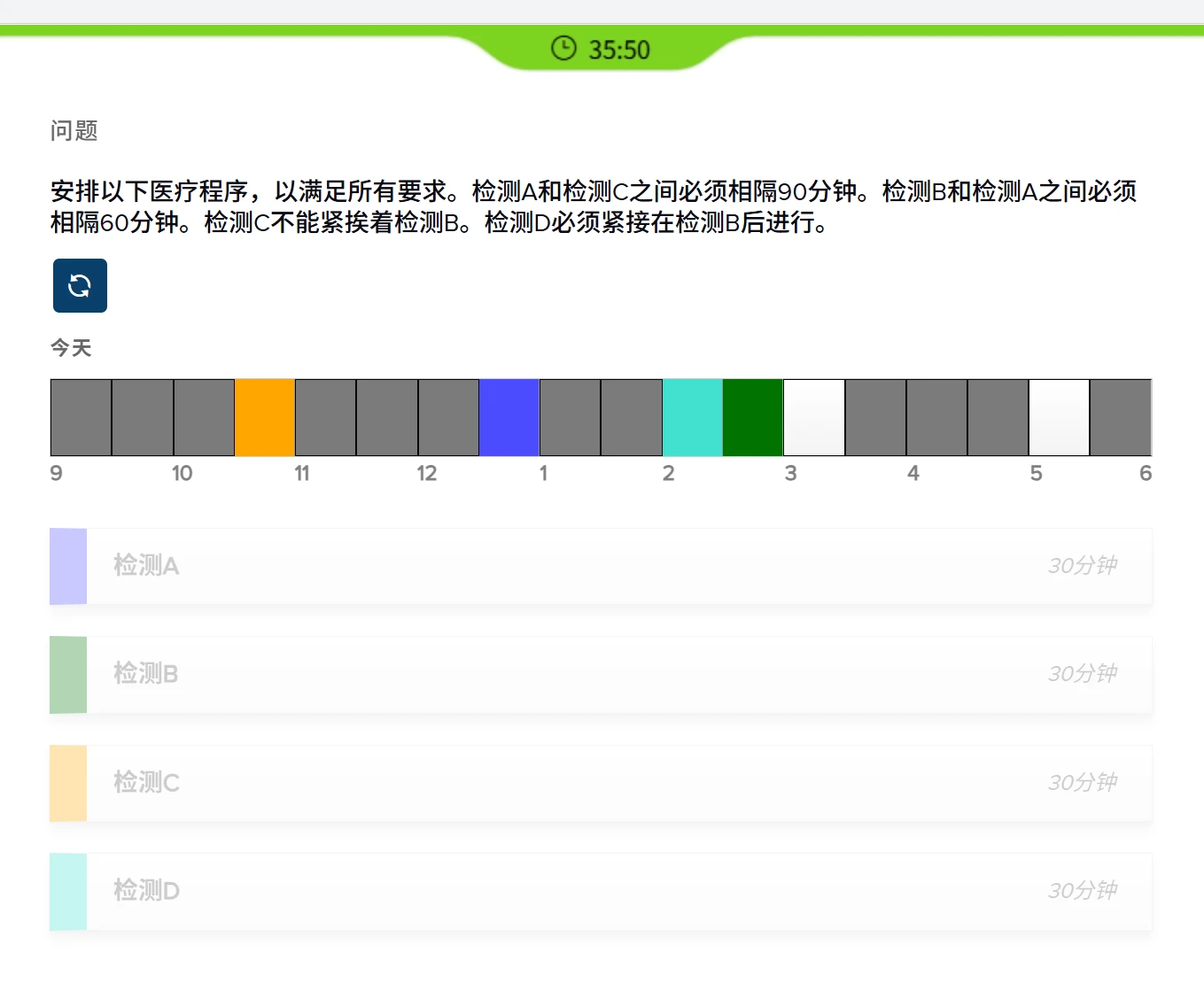This screenshot has width=1204, height=984.
Task: Click the pale cyan swatch beside 检测D
Action: [68, 891]
